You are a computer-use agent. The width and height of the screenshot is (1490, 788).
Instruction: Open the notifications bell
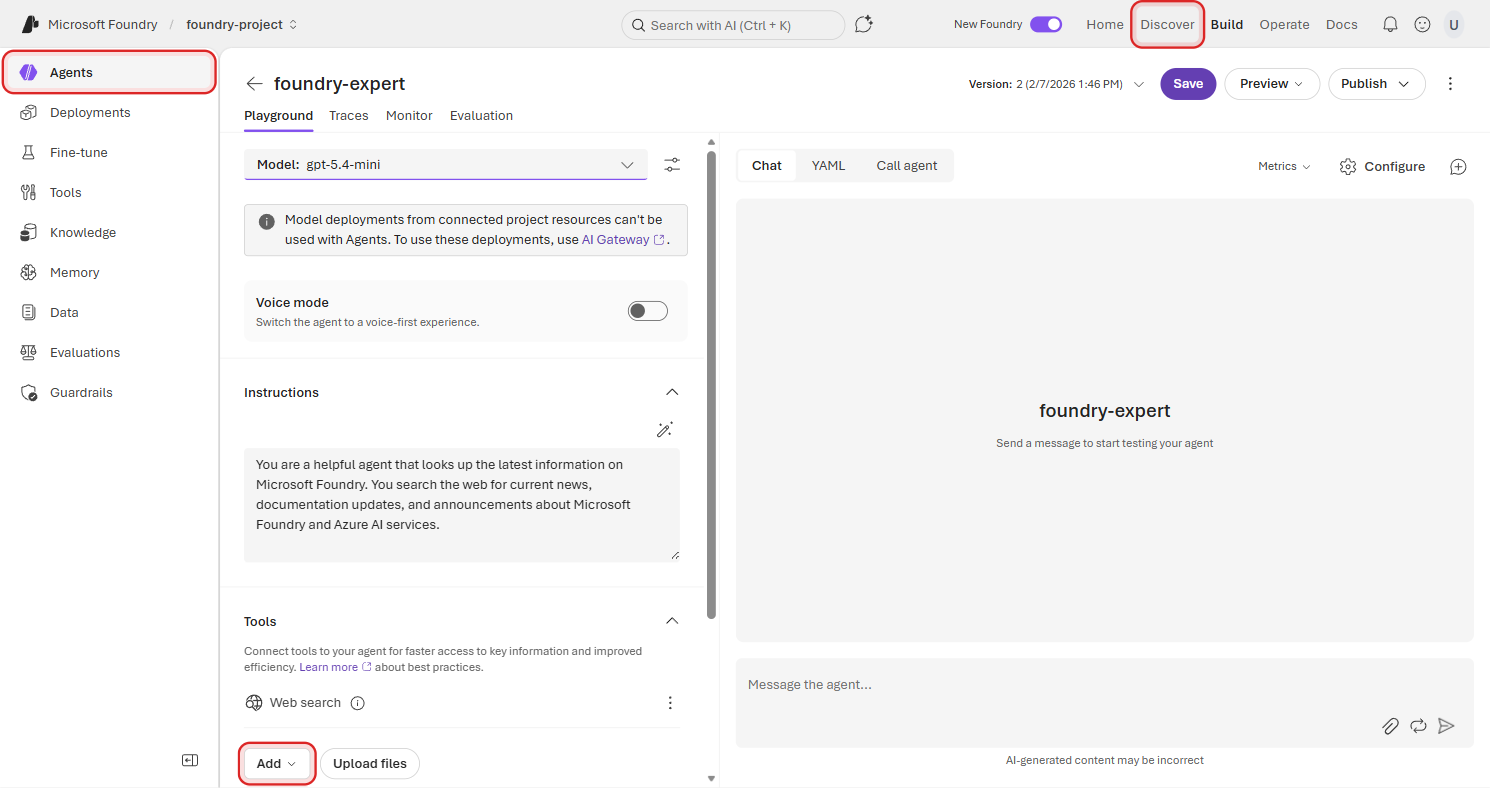point(1390,24)
